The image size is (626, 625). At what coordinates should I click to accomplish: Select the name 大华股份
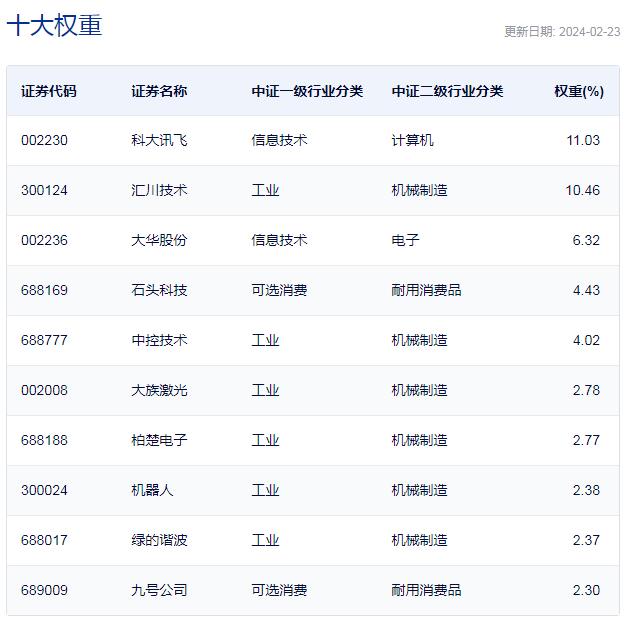click(159, 240)
